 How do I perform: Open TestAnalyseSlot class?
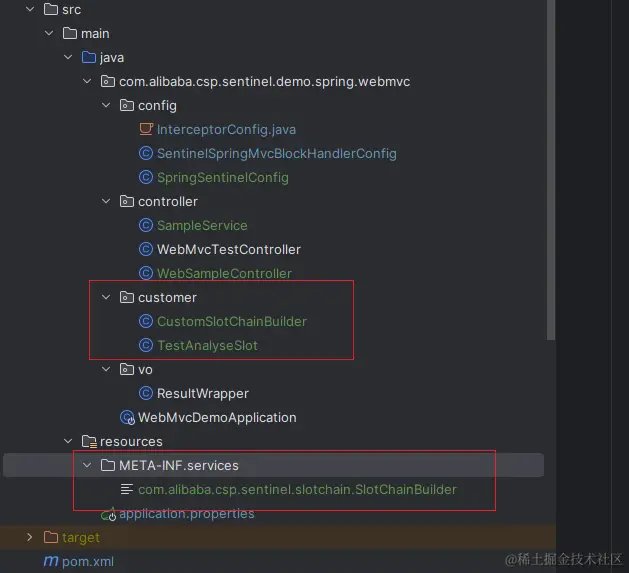207,345
